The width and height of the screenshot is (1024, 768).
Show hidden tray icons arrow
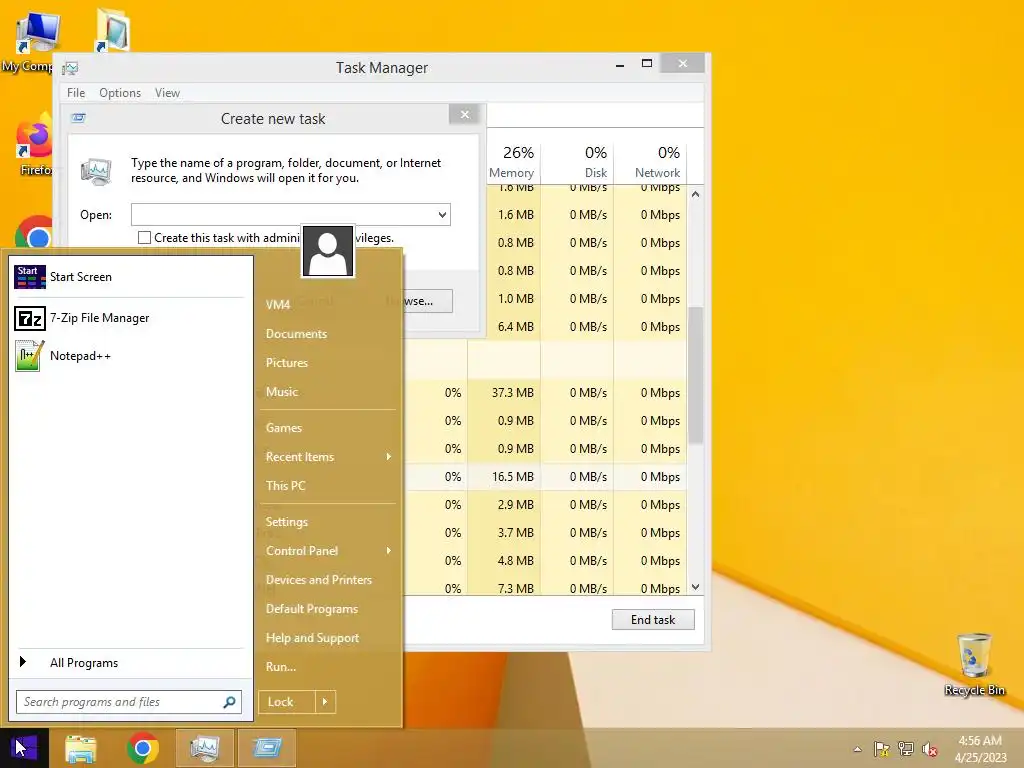click(857, 749)
